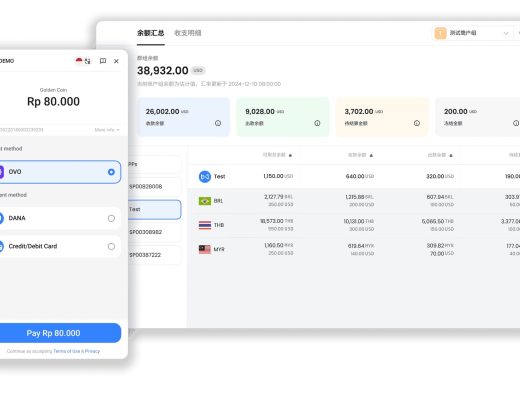This screenshot has width=520, height=397.
Task: Click the 200.00 USD balance card
Action: click(478, 117)
